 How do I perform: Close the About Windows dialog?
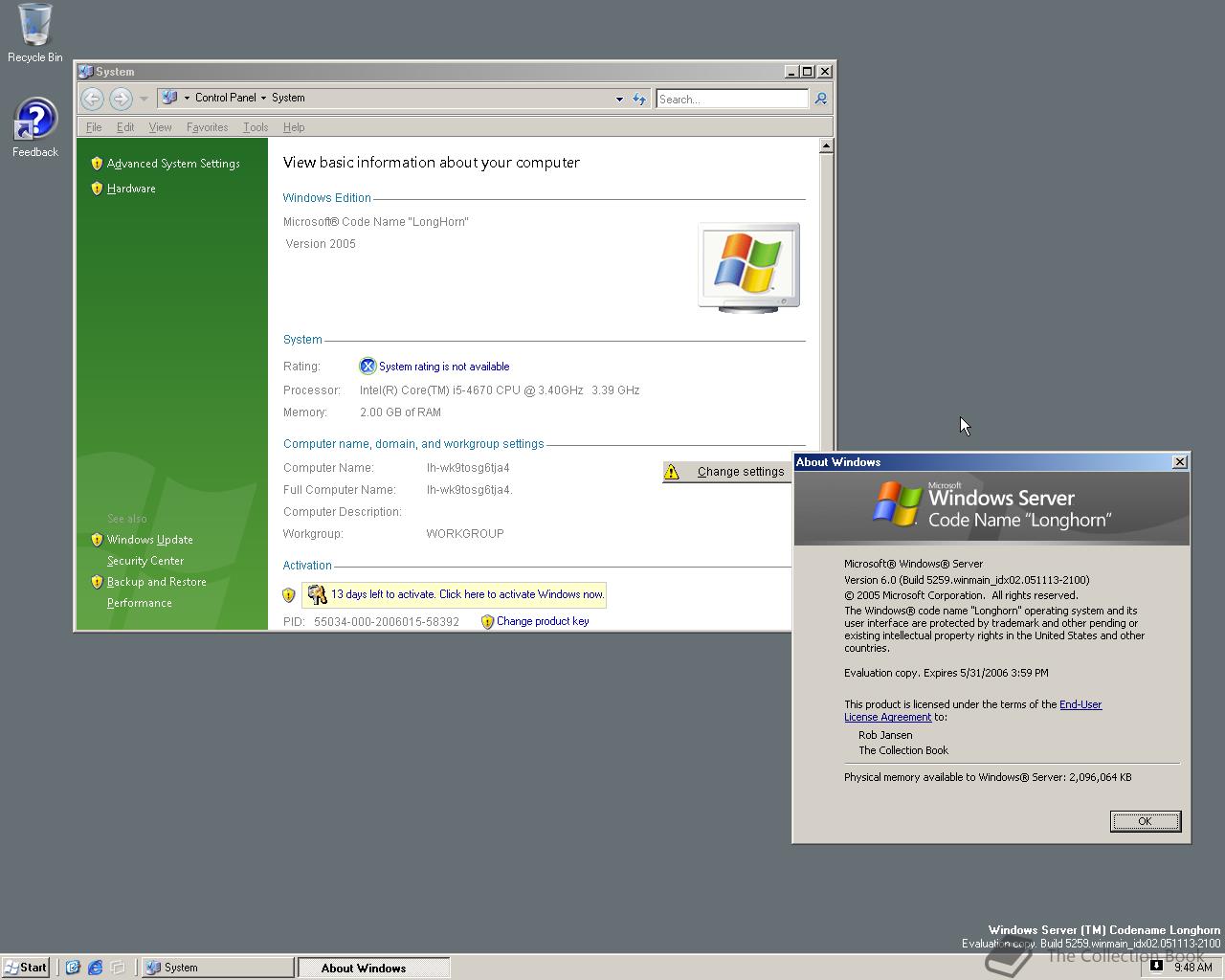(1180, 462)
